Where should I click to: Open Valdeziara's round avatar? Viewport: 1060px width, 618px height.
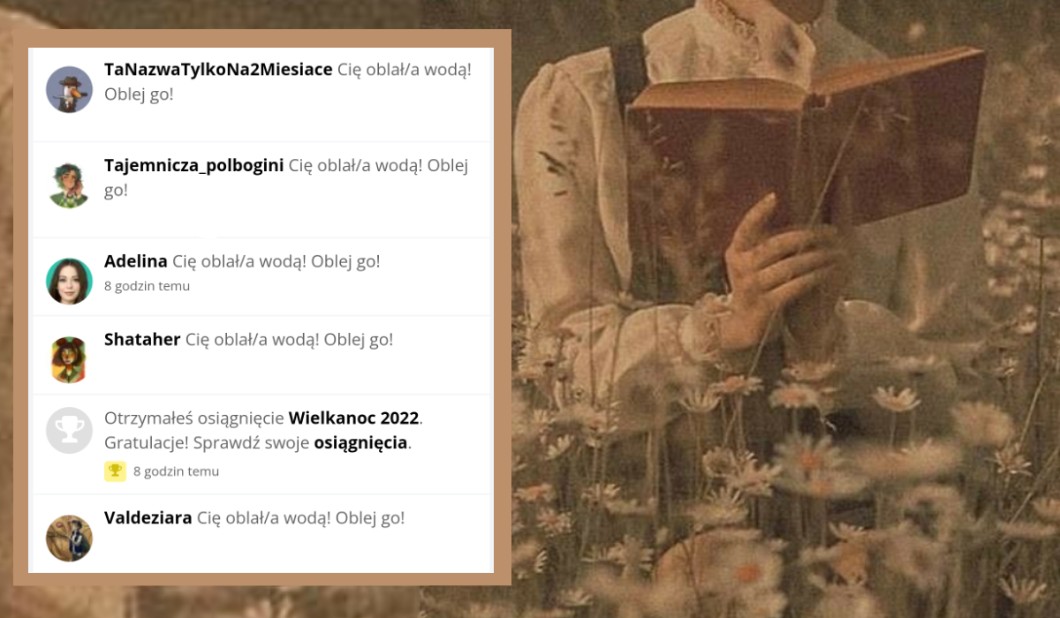tap(69, 538)
